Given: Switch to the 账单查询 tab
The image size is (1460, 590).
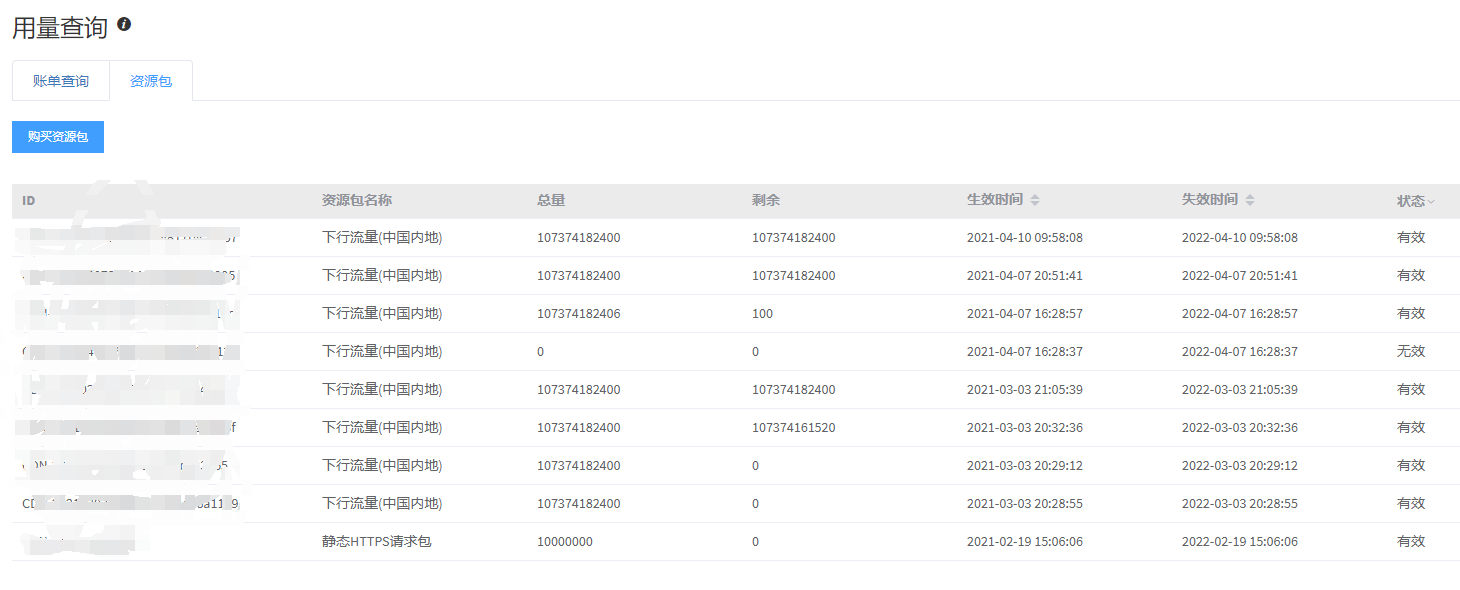Looking at the screenshot, I should 61,81.
